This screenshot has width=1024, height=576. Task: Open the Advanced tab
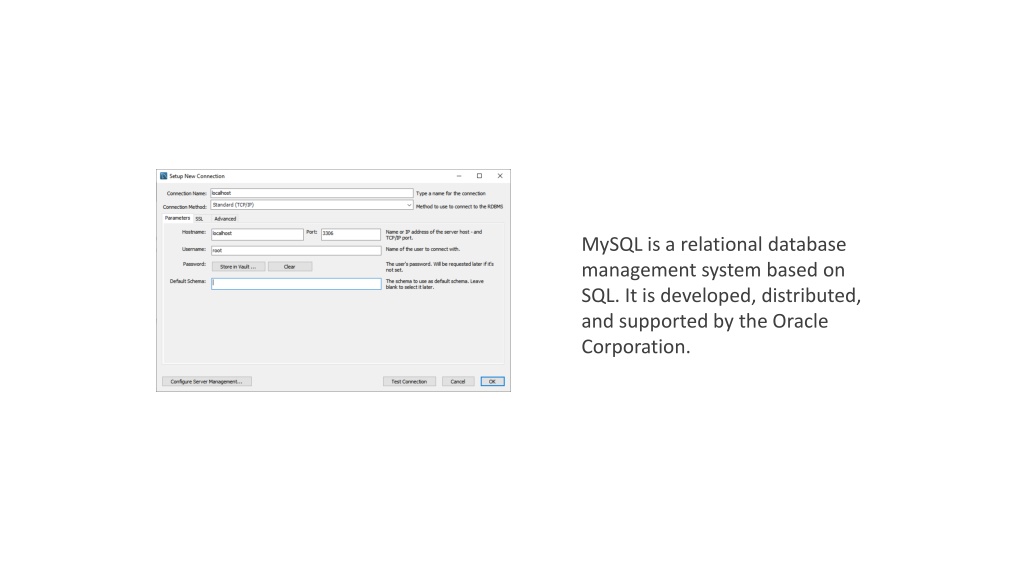tap(225, 219)
